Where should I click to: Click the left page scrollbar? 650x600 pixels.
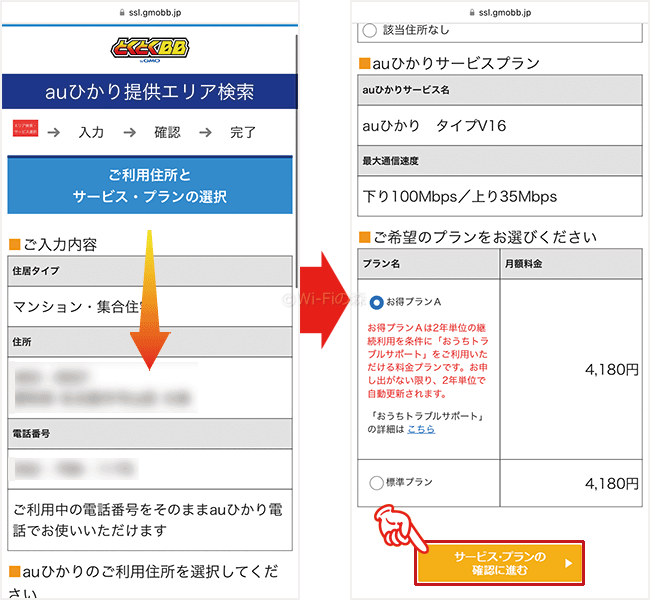tap(296, 161)
